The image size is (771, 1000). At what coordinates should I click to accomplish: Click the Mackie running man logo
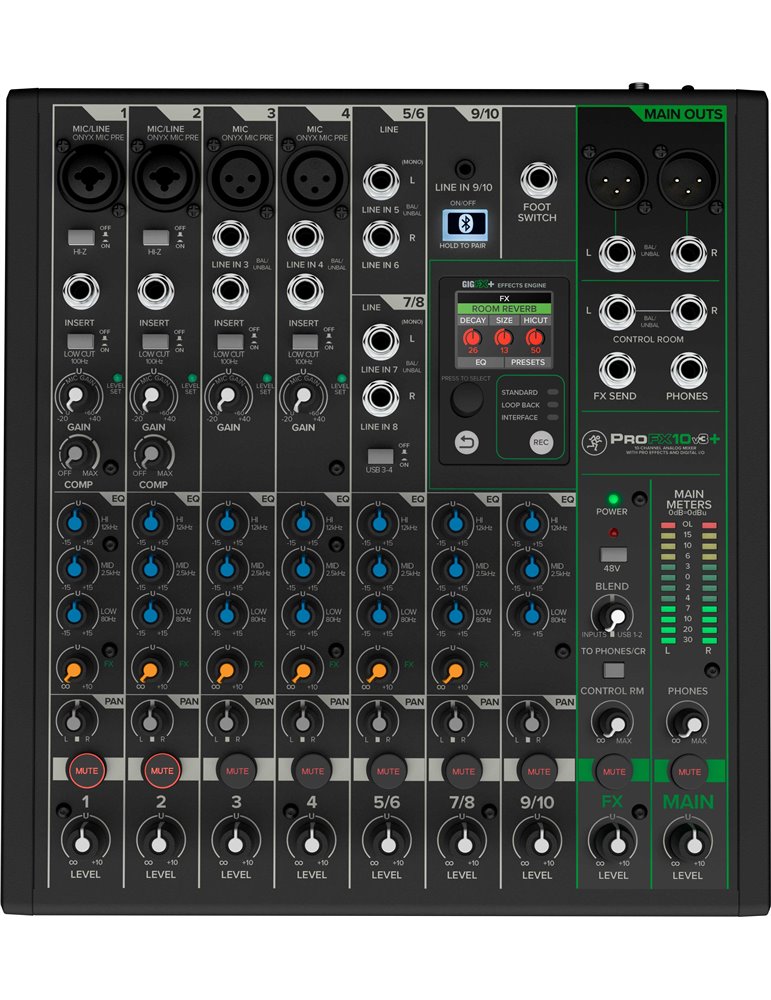594,441
